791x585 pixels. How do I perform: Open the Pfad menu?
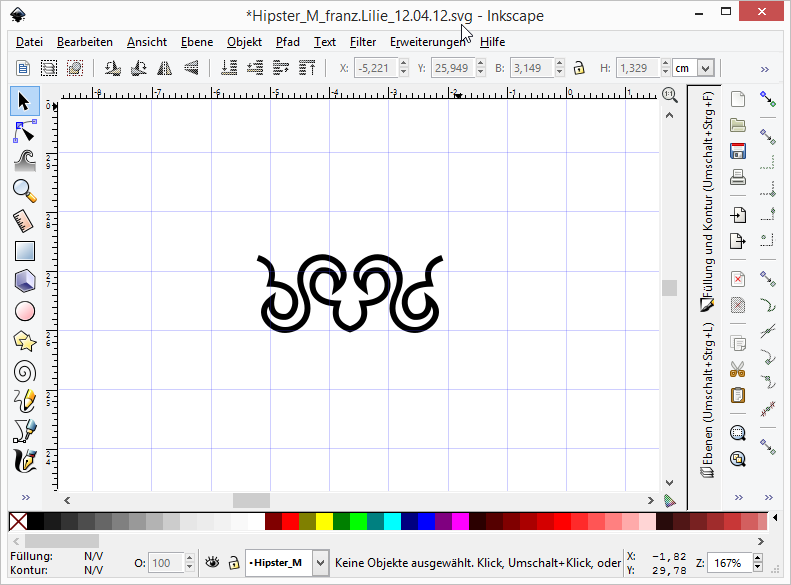287,42
